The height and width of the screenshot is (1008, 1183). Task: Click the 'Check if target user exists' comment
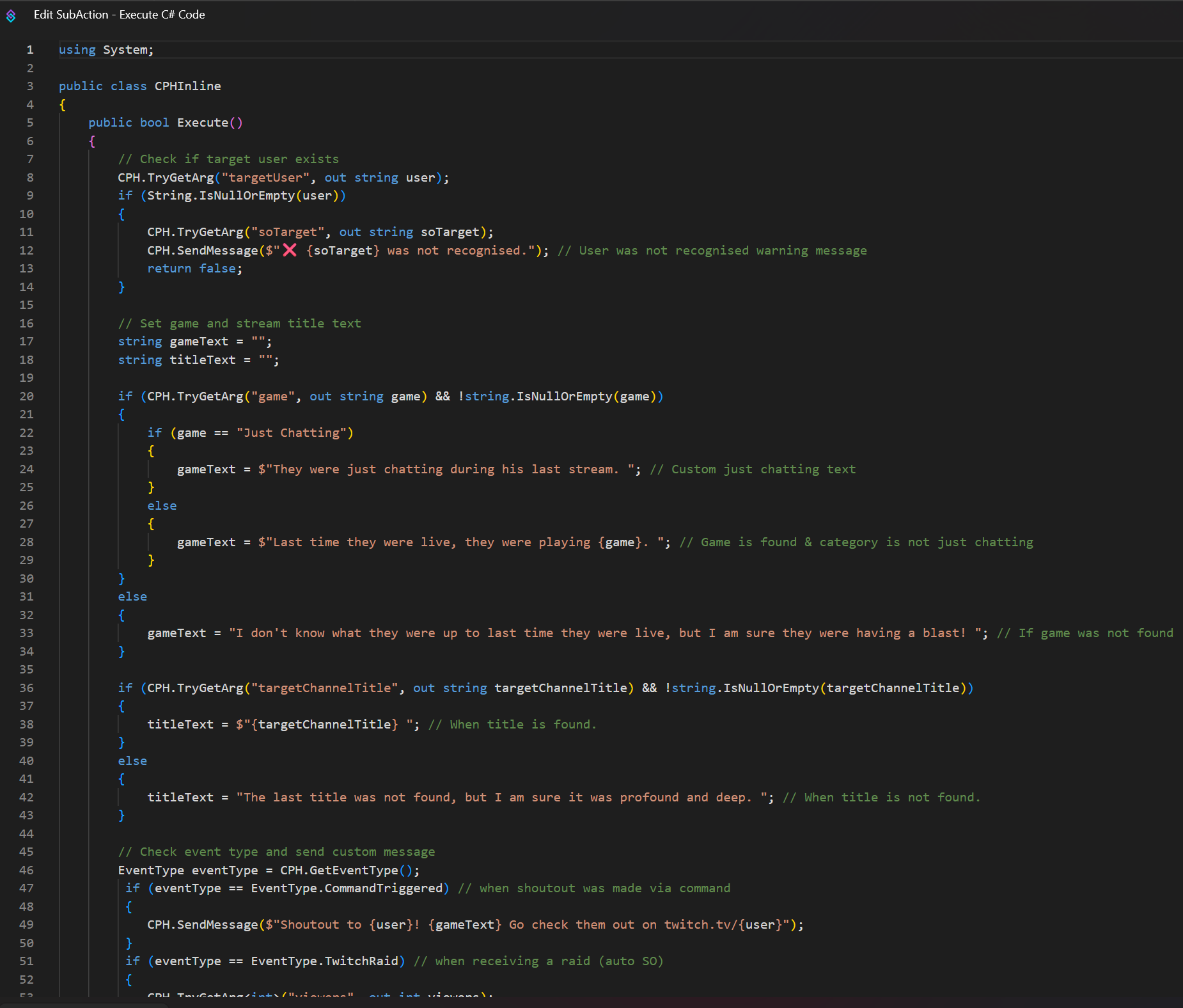(228, 159)
